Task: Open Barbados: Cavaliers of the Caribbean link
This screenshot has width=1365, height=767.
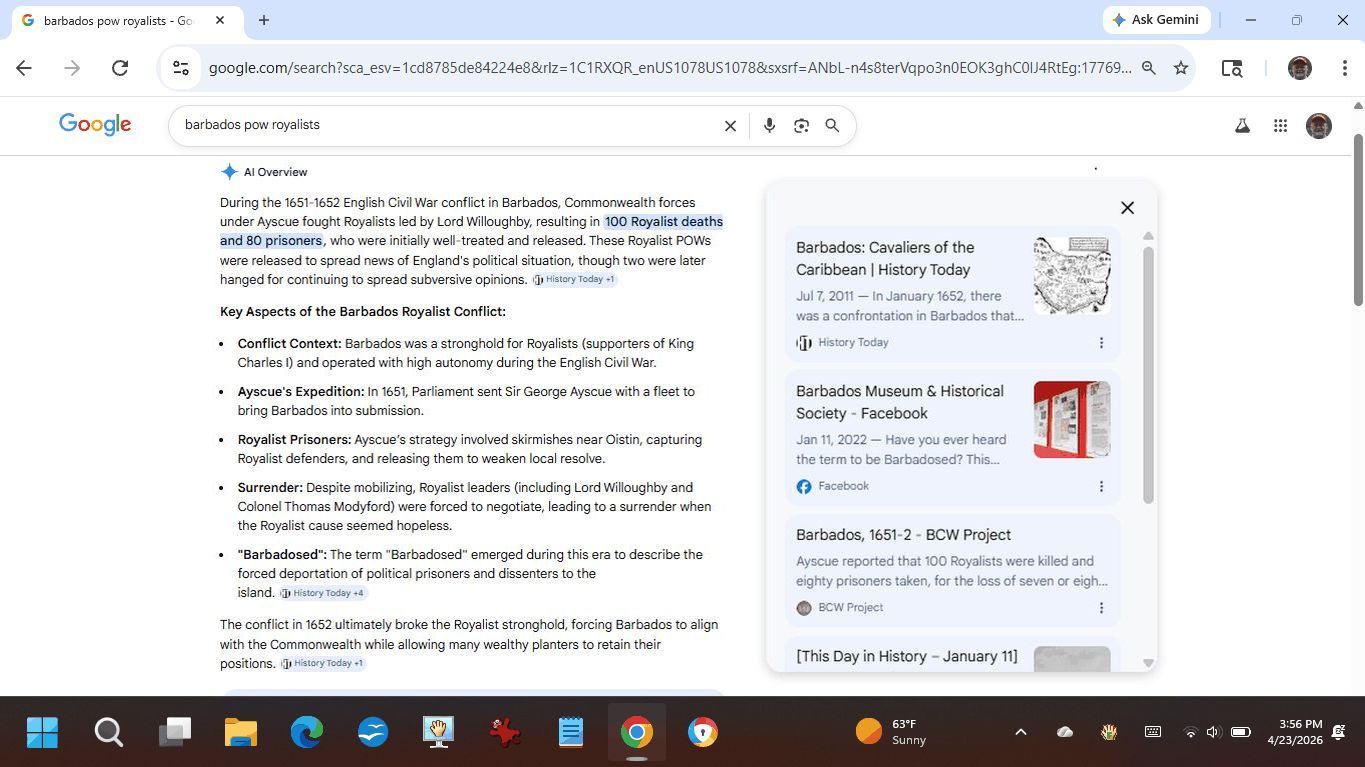Action: click(x=884, y=258)
